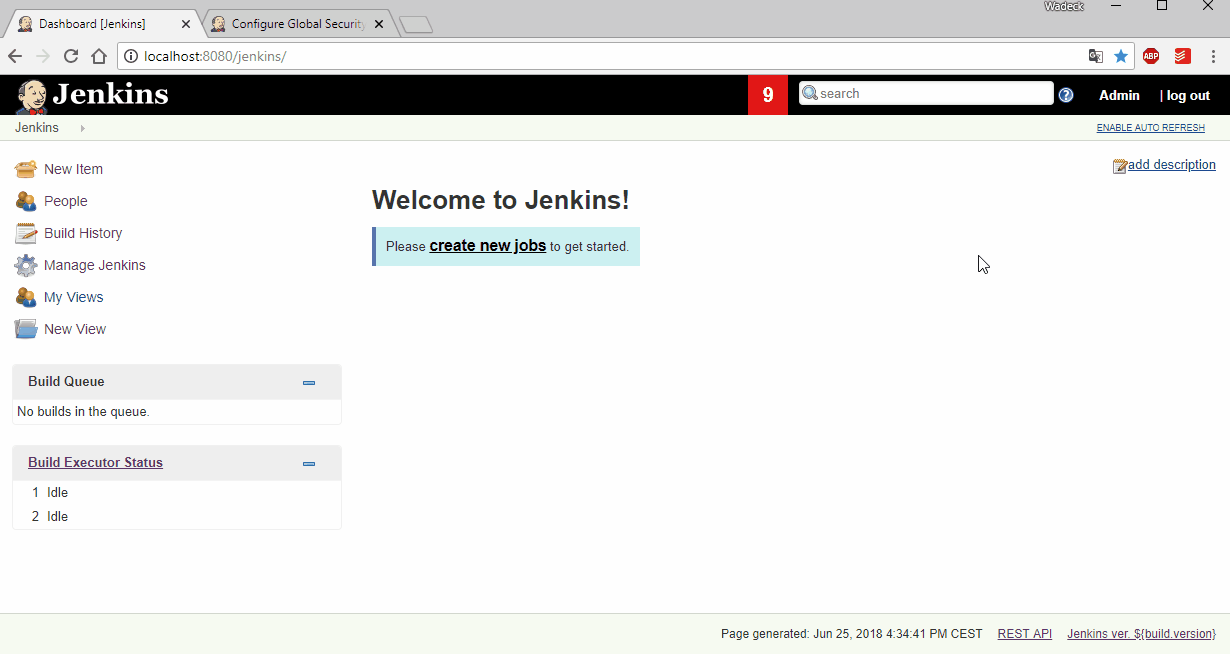Enable auto refresh
The image size is (1230, 654).
(1150, 128)
